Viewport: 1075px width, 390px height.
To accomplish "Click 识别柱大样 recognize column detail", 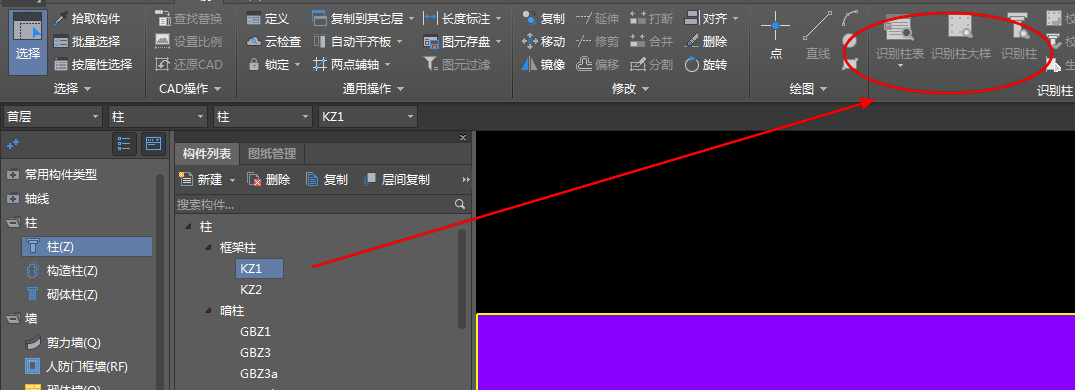I will [x=961, y=36].
